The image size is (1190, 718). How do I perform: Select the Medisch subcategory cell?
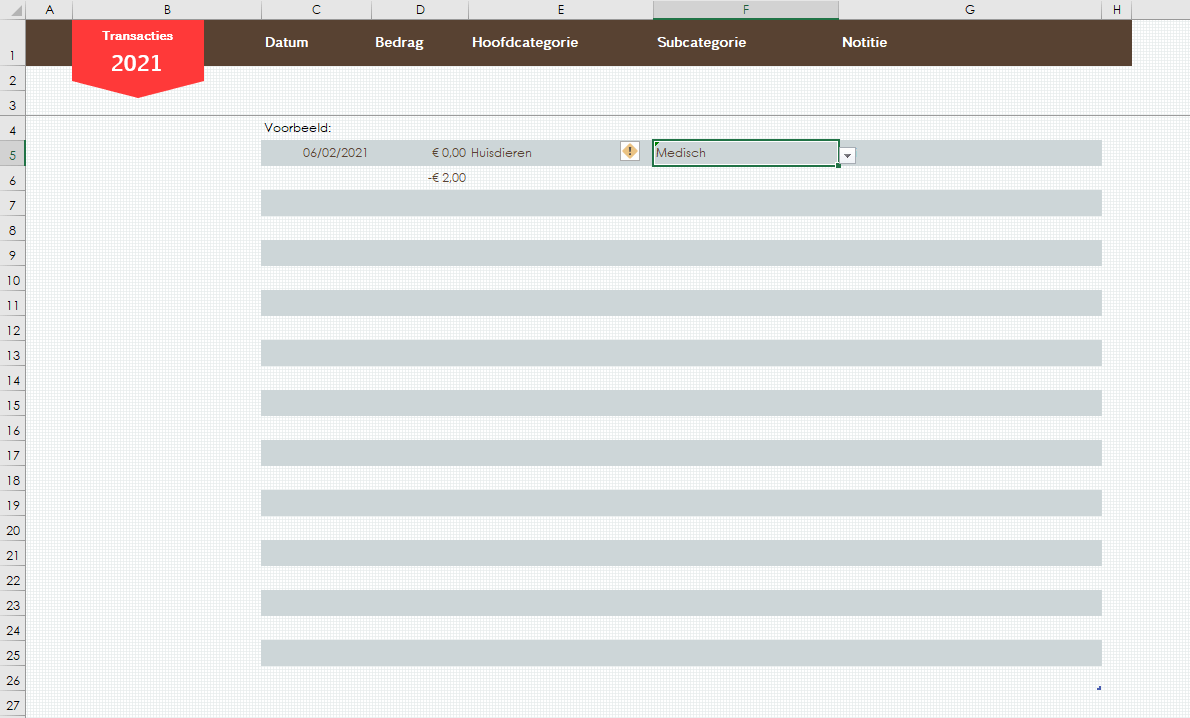746,153
